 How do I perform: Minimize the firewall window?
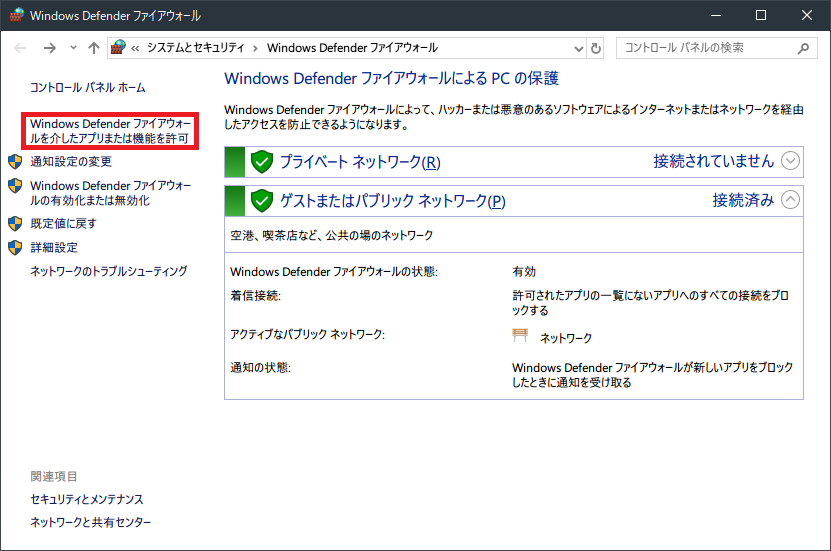click(x=716, y=15)
